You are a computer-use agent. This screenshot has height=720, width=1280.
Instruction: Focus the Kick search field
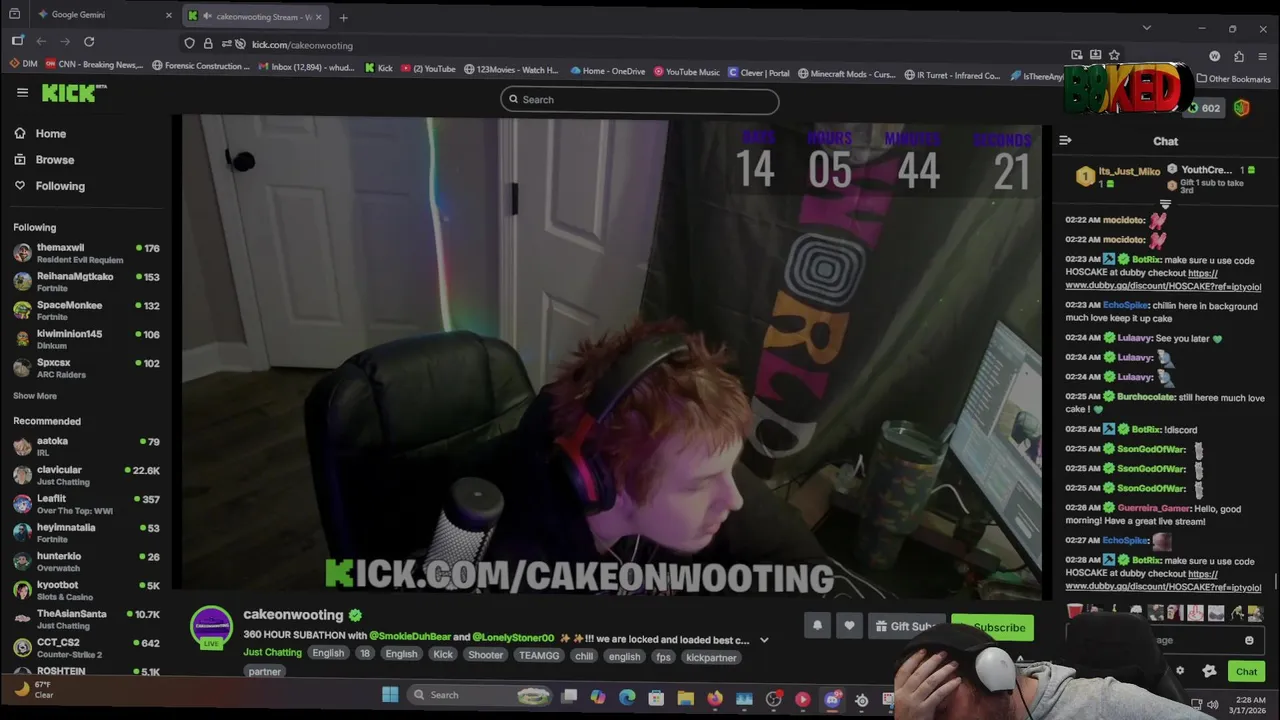[640, 100]
